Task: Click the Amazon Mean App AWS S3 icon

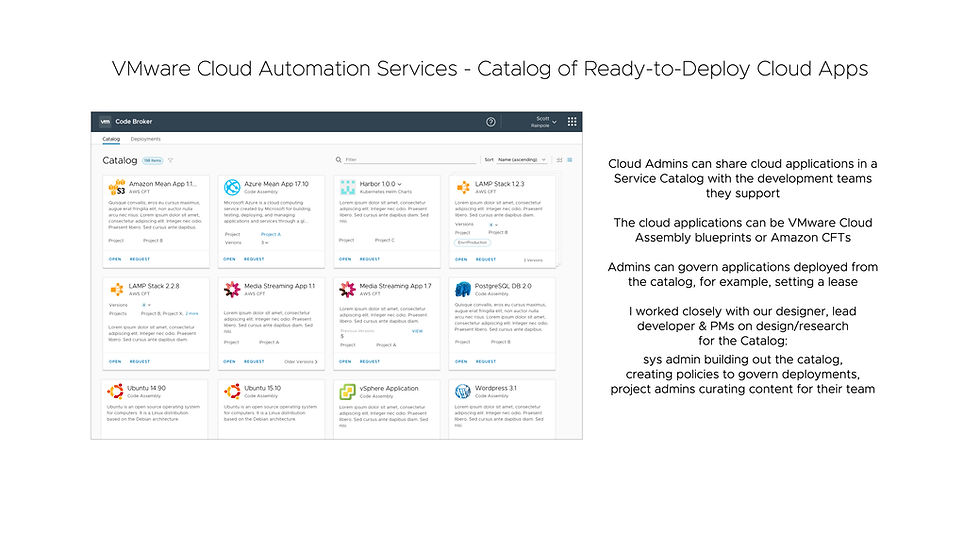Action: click(117, 187)
